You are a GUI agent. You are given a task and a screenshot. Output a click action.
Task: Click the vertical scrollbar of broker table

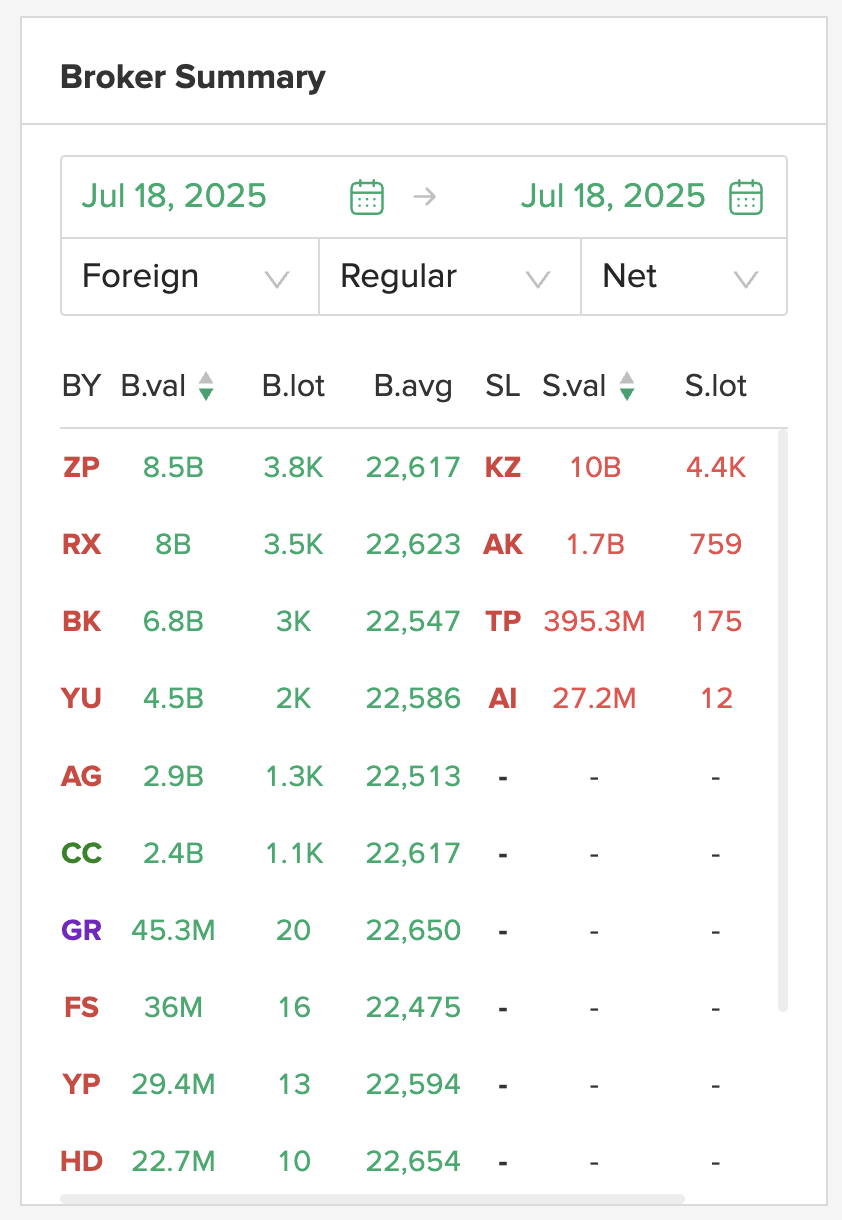click(x=783, y=720)
